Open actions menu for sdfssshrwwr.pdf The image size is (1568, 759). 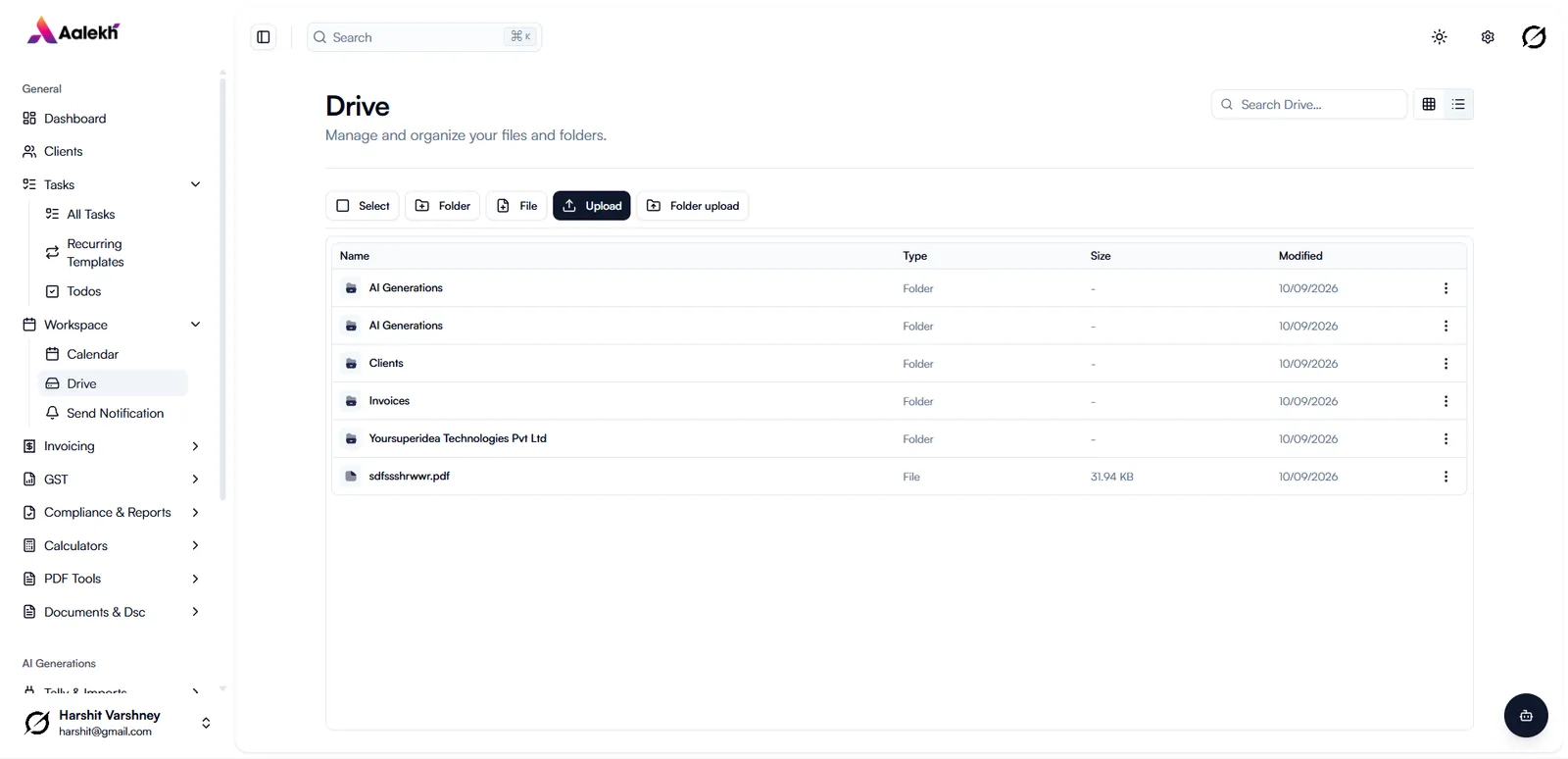pyautogui.click(x=1445, y=477)
